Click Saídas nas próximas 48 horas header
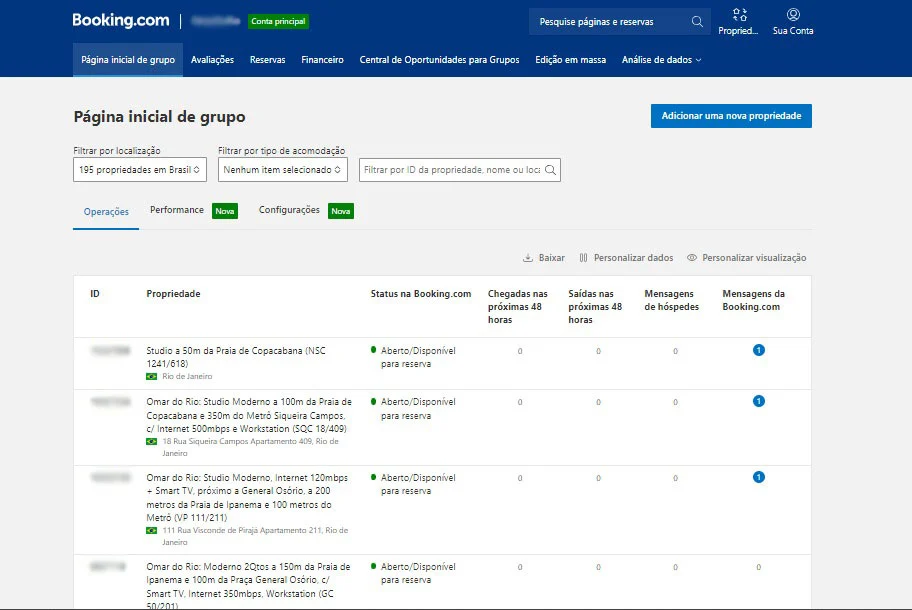 click(x=595, y=306)
